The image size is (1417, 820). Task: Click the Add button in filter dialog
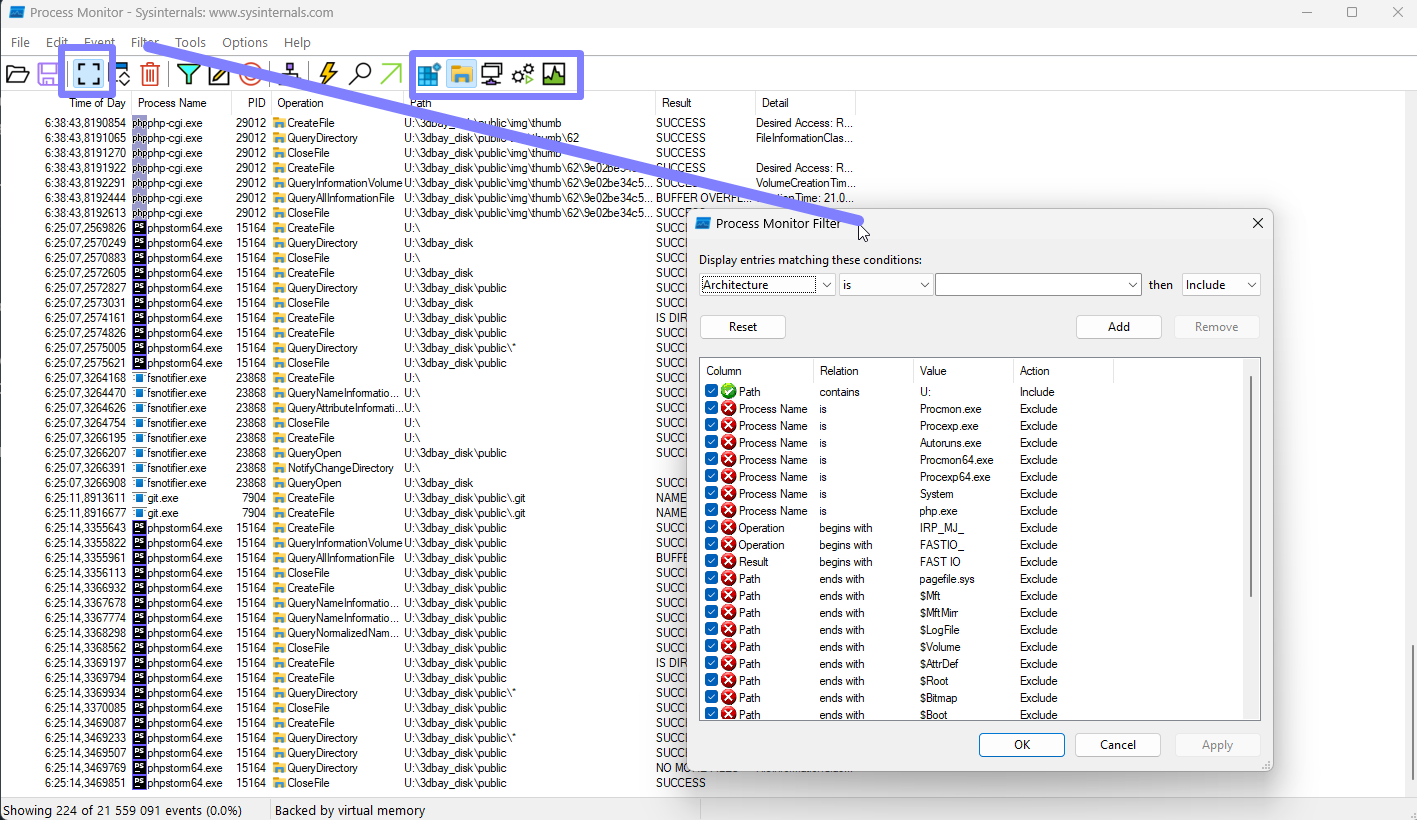[1118, 327]
